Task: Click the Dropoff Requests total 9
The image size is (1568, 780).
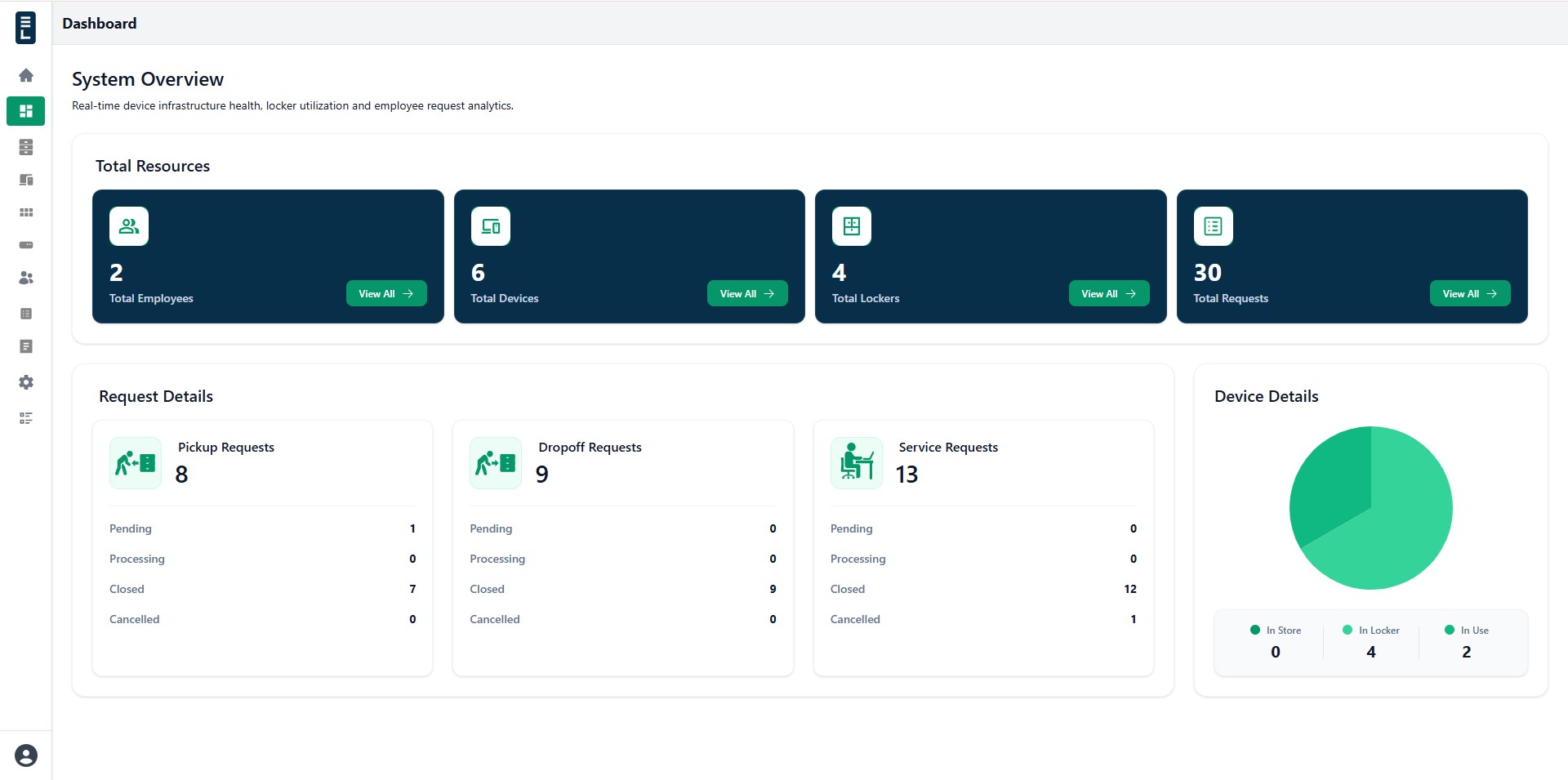Action: [x=542, y=475]
